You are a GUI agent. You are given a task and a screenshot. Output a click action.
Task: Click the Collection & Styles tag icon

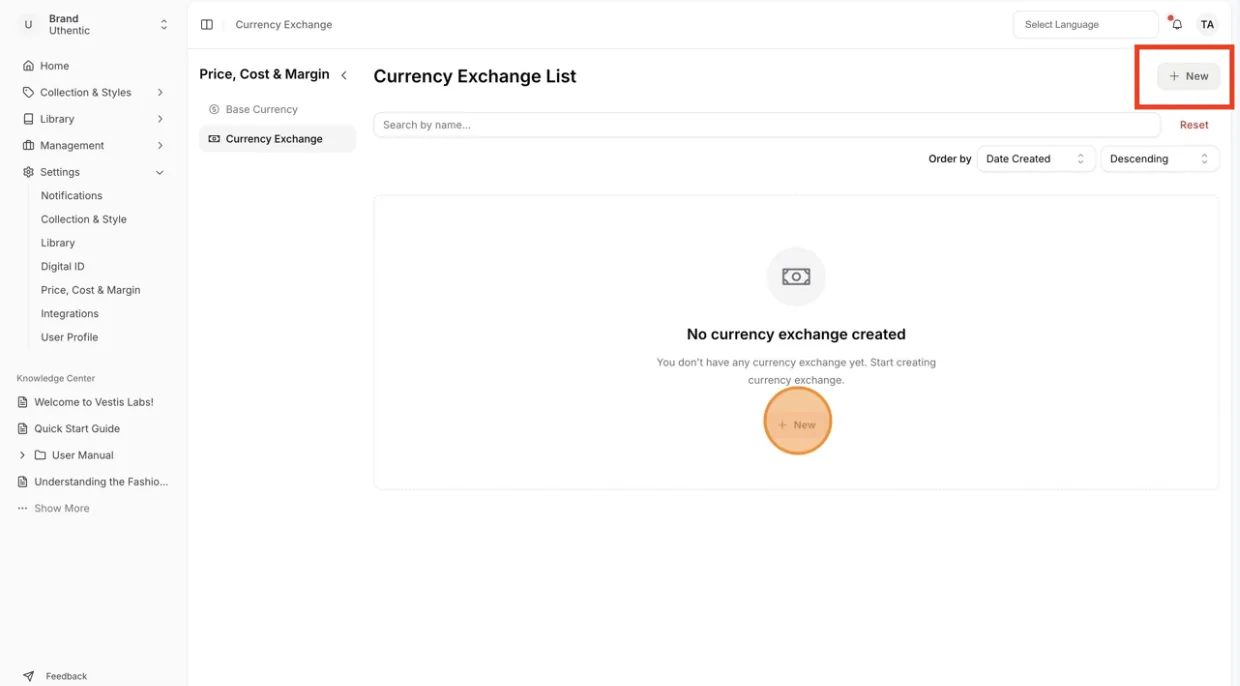point(28,92)
